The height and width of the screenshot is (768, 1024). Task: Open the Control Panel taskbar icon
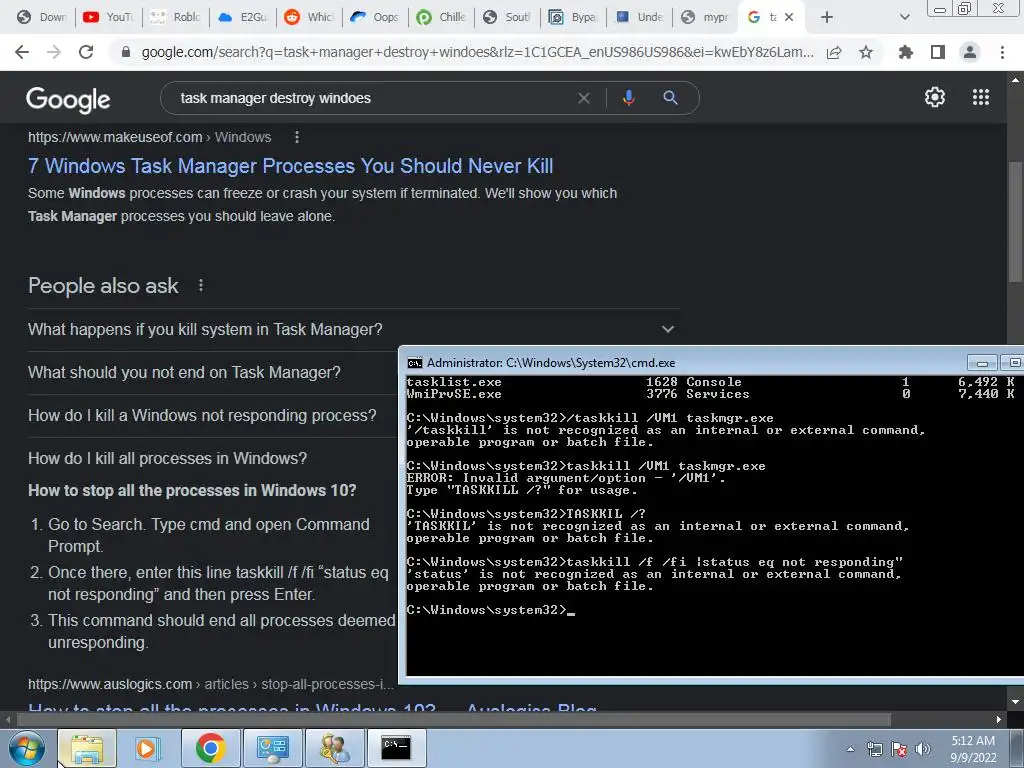[x=272, y=748]
